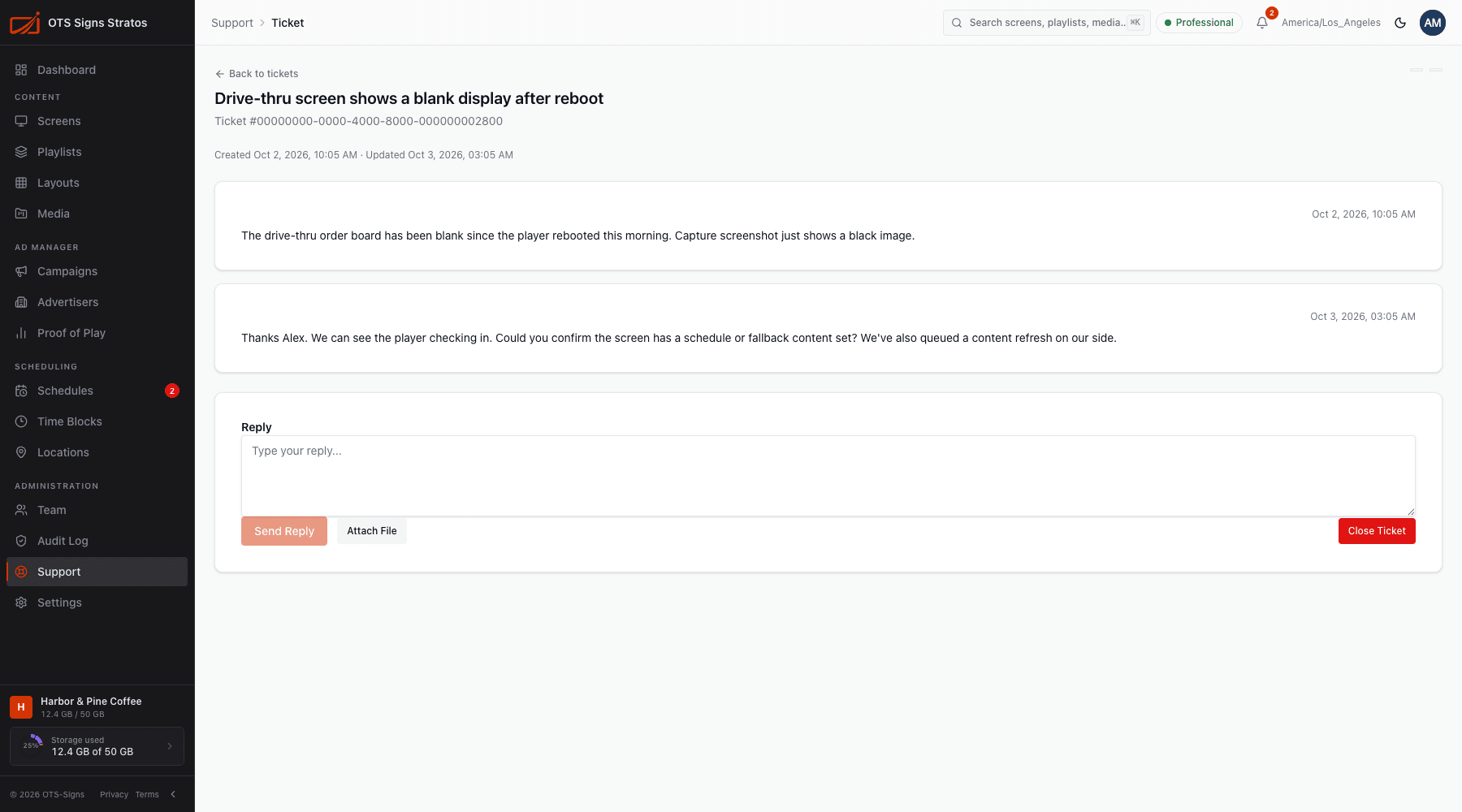
Task: Open the AM user avatar menu
Action: pos(1433,23)
